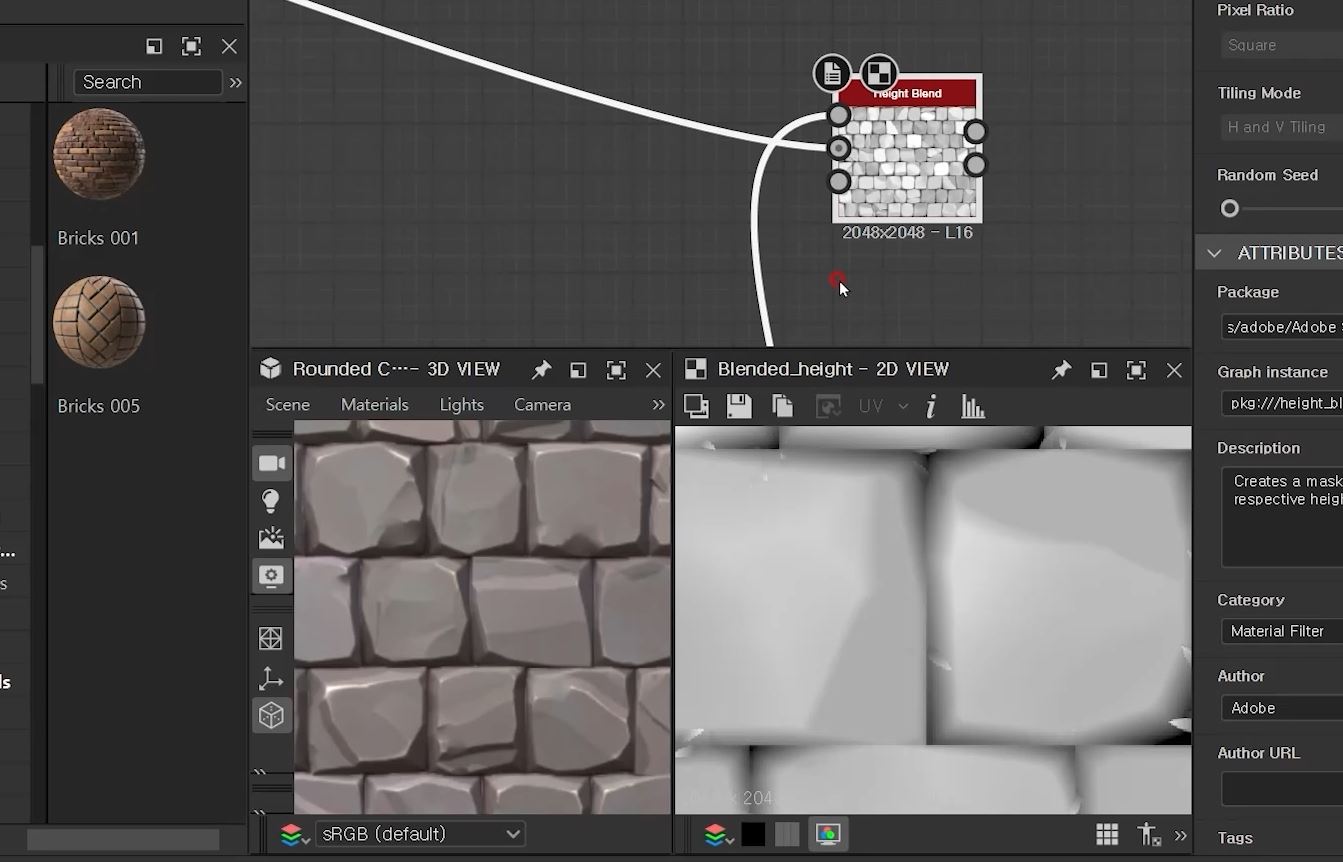
Task: Pin the Blended_height 2D view panel
Action: tap(1061, 370)
